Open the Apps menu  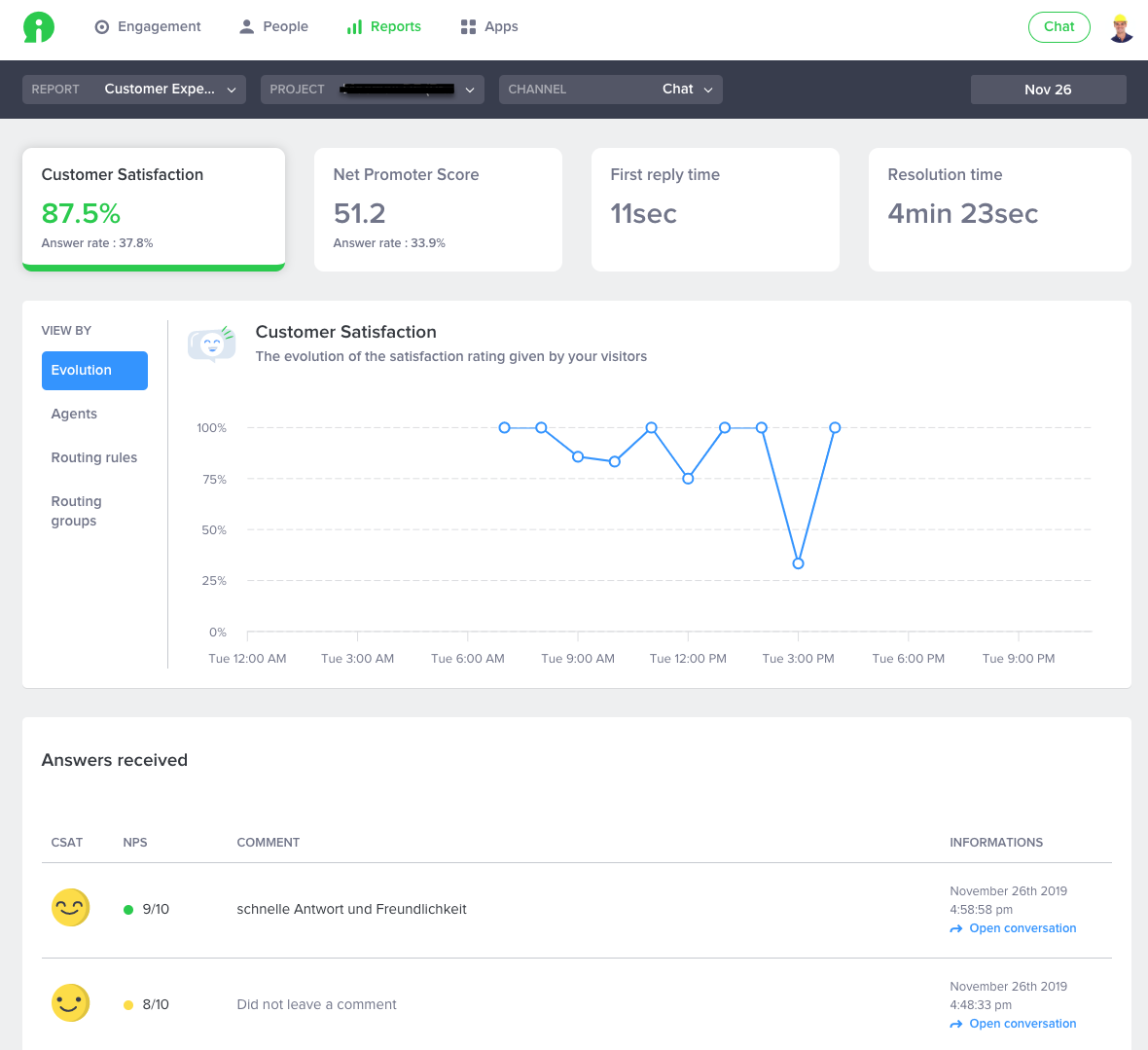[x=489, y=27]
